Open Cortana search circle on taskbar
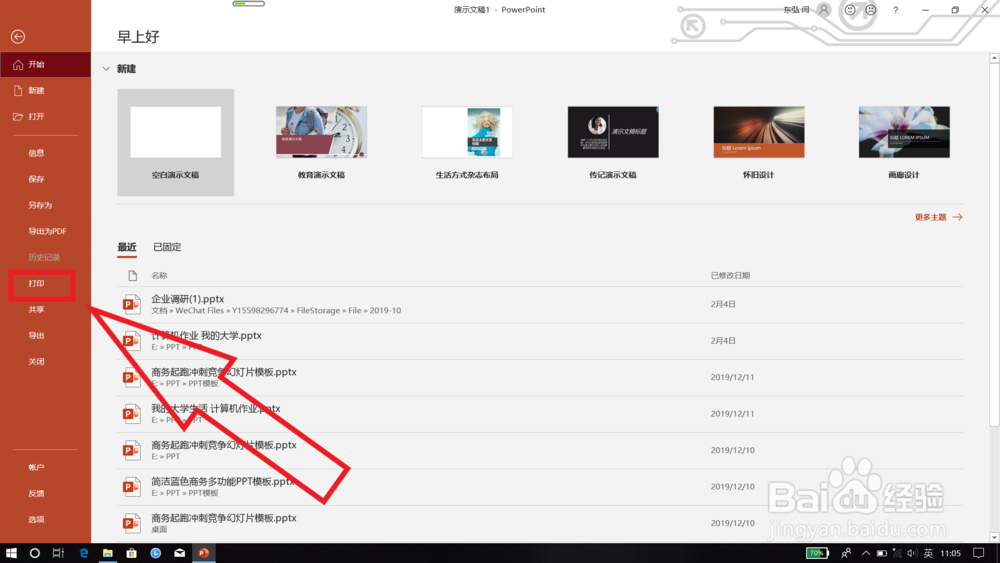The image size is (1000, 563). (34, 553)
